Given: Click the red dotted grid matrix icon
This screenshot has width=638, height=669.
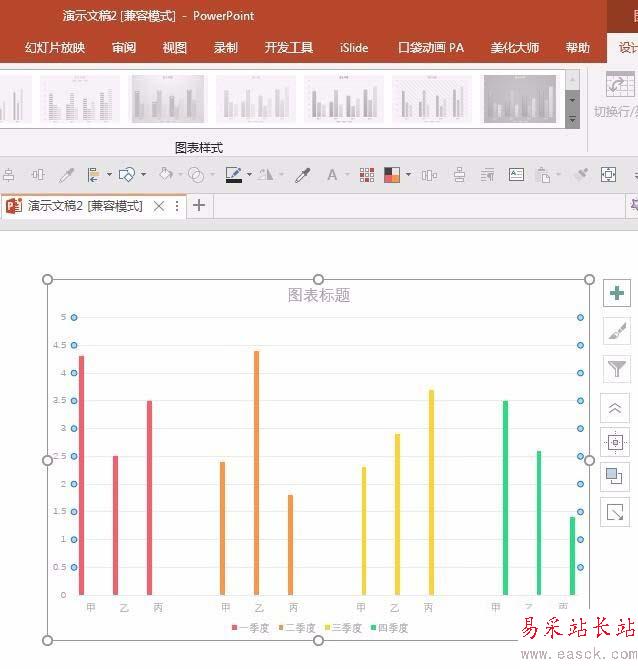Looking at the screenshot, I should (x=367, y=175).
